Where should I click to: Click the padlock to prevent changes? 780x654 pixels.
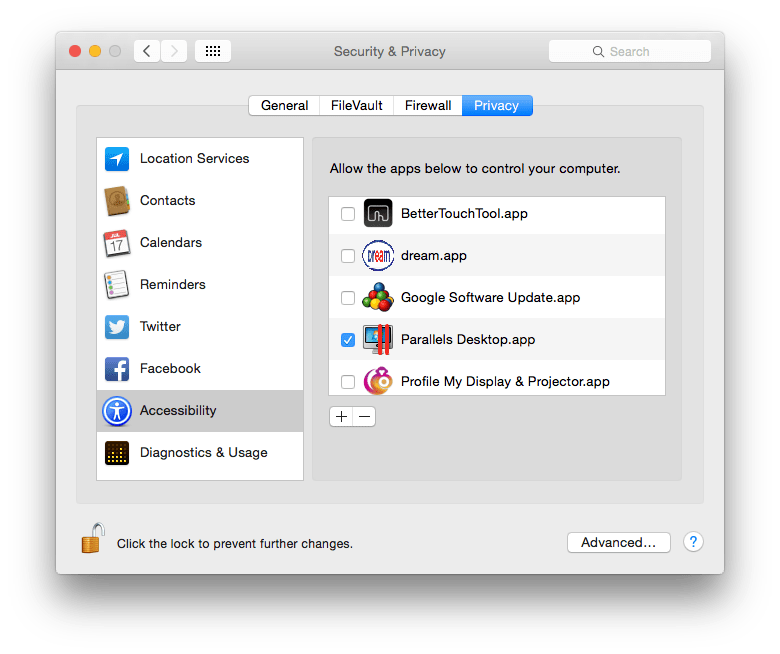92,539
